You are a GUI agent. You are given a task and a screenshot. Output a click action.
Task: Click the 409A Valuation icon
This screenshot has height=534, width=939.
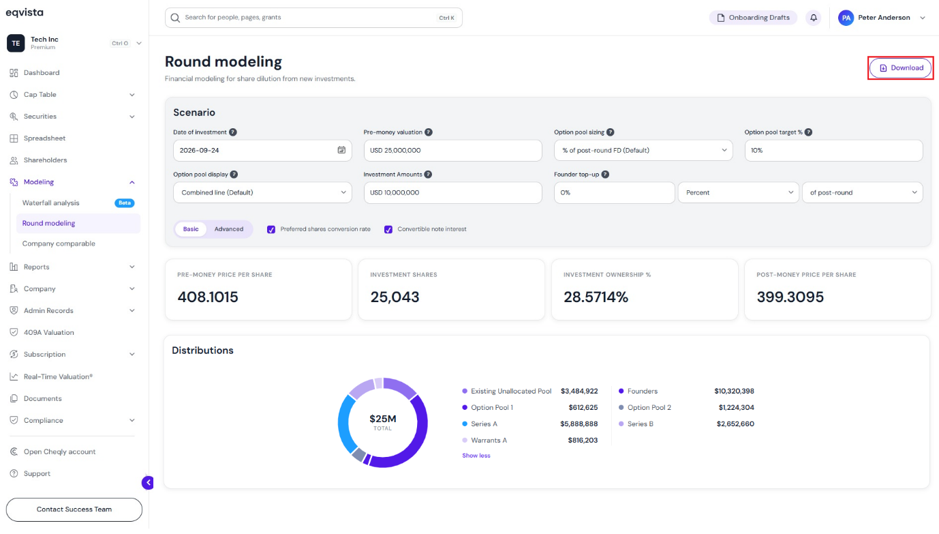[x=14, y=332]
